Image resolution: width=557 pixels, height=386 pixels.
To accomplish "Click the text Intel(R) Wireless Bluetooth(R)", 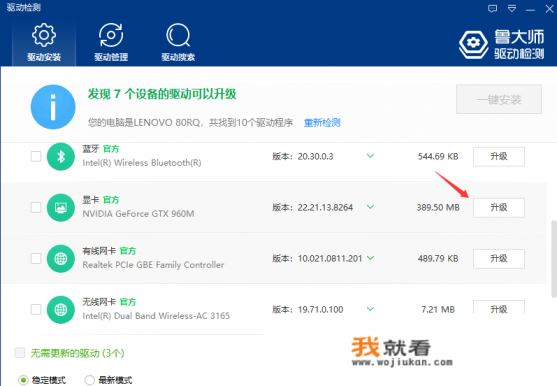I will (142, 163).
